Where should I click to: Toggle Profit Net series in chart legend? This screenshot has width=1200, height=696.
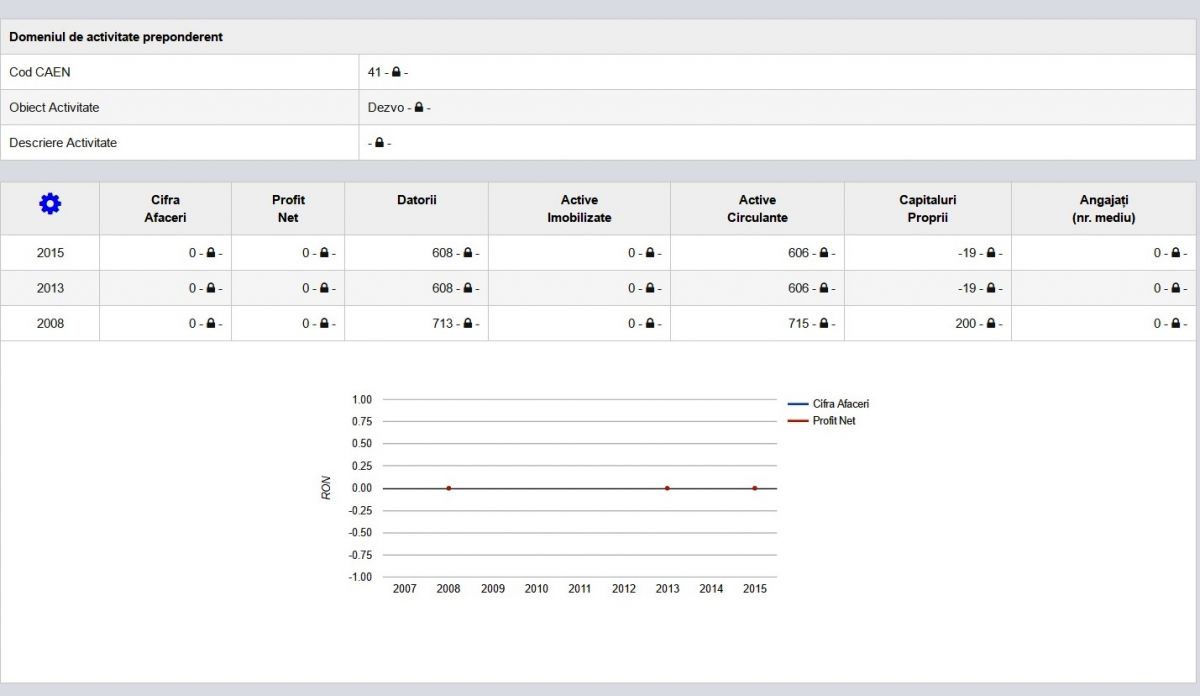[833, 421]
